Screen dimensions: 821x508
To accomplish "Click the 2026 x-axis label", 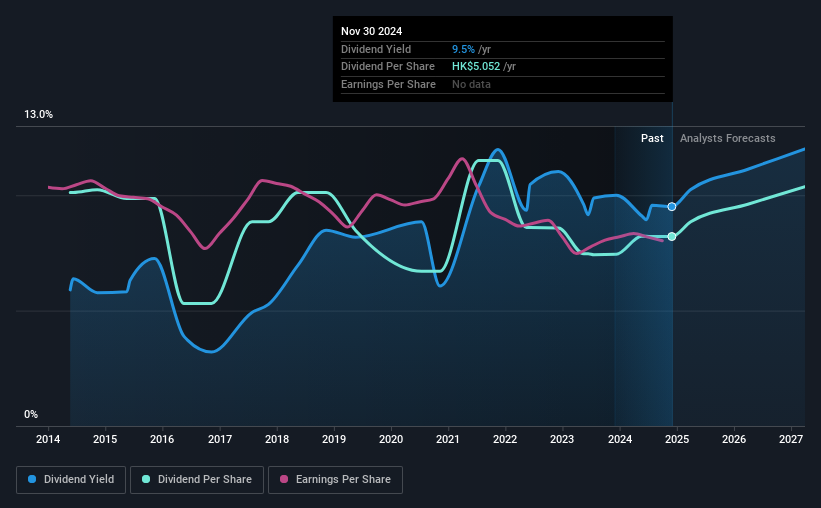I will coord(734,439).
